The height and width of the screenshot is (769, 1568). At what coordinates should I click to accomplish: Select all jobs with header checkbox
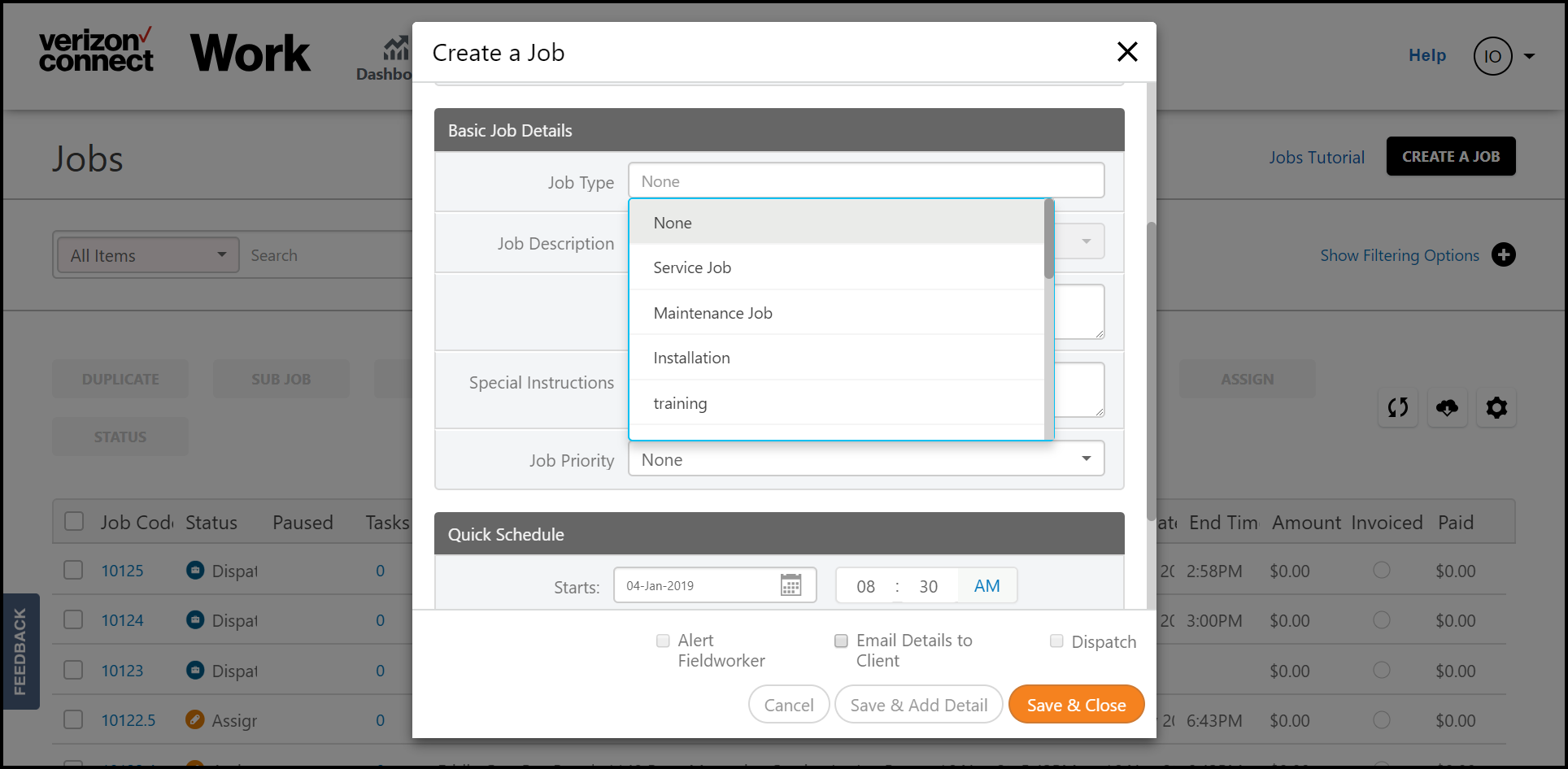coord(74,521)
